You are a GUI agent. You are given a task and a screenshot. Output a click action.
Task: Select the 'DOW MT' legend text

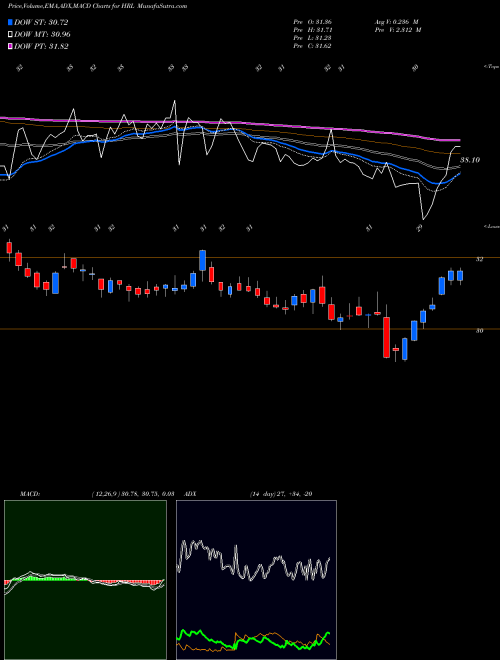pyautogui.click(x=42, y=35)
